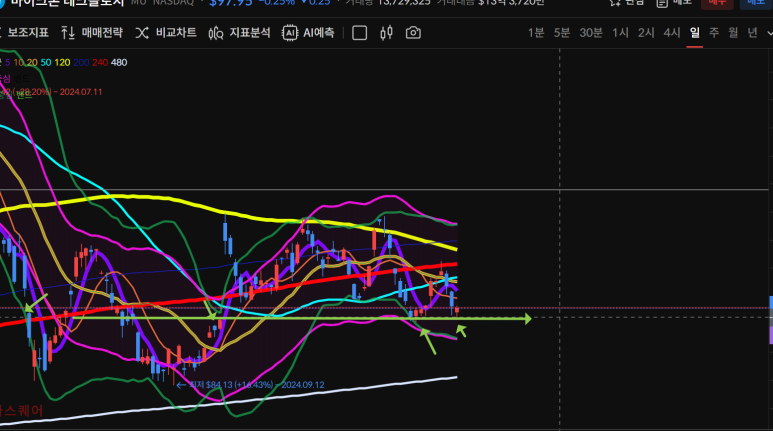
Task: Expand the timeframe dropdown chevron
Action: (770, 33)
